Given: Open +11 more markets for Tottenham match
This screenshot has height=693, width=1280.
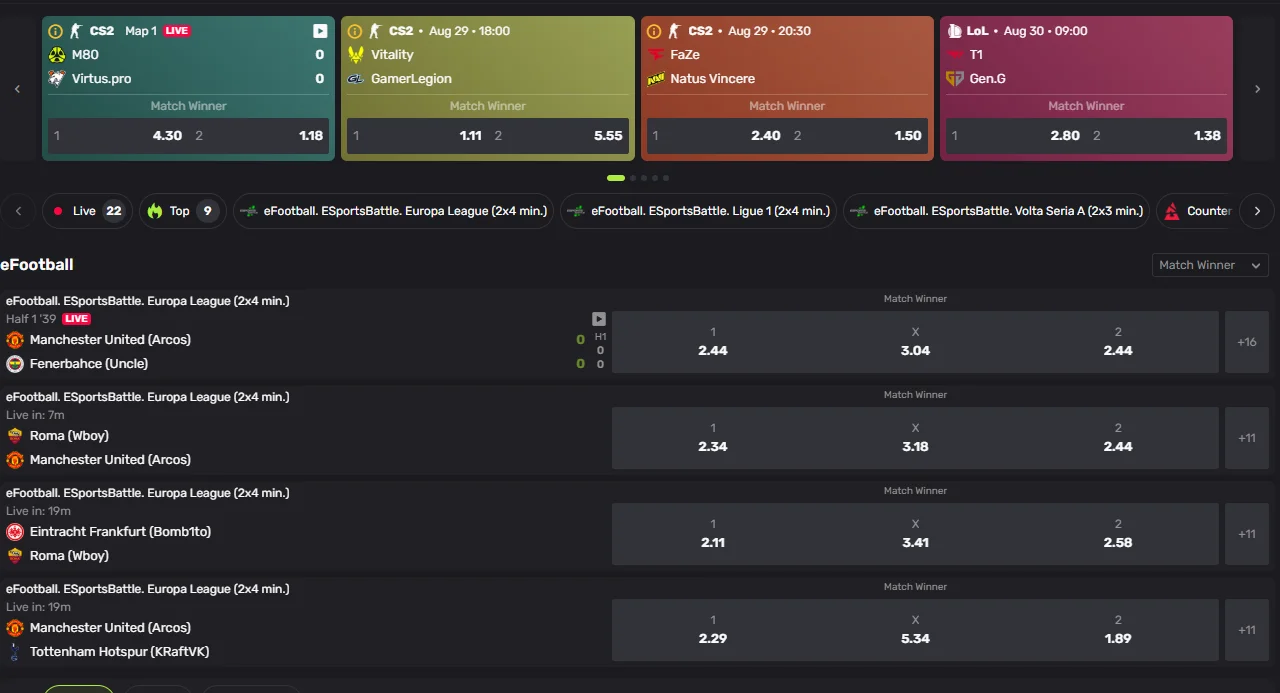Looking at the screenshot, I should (x=1247, y=630).
